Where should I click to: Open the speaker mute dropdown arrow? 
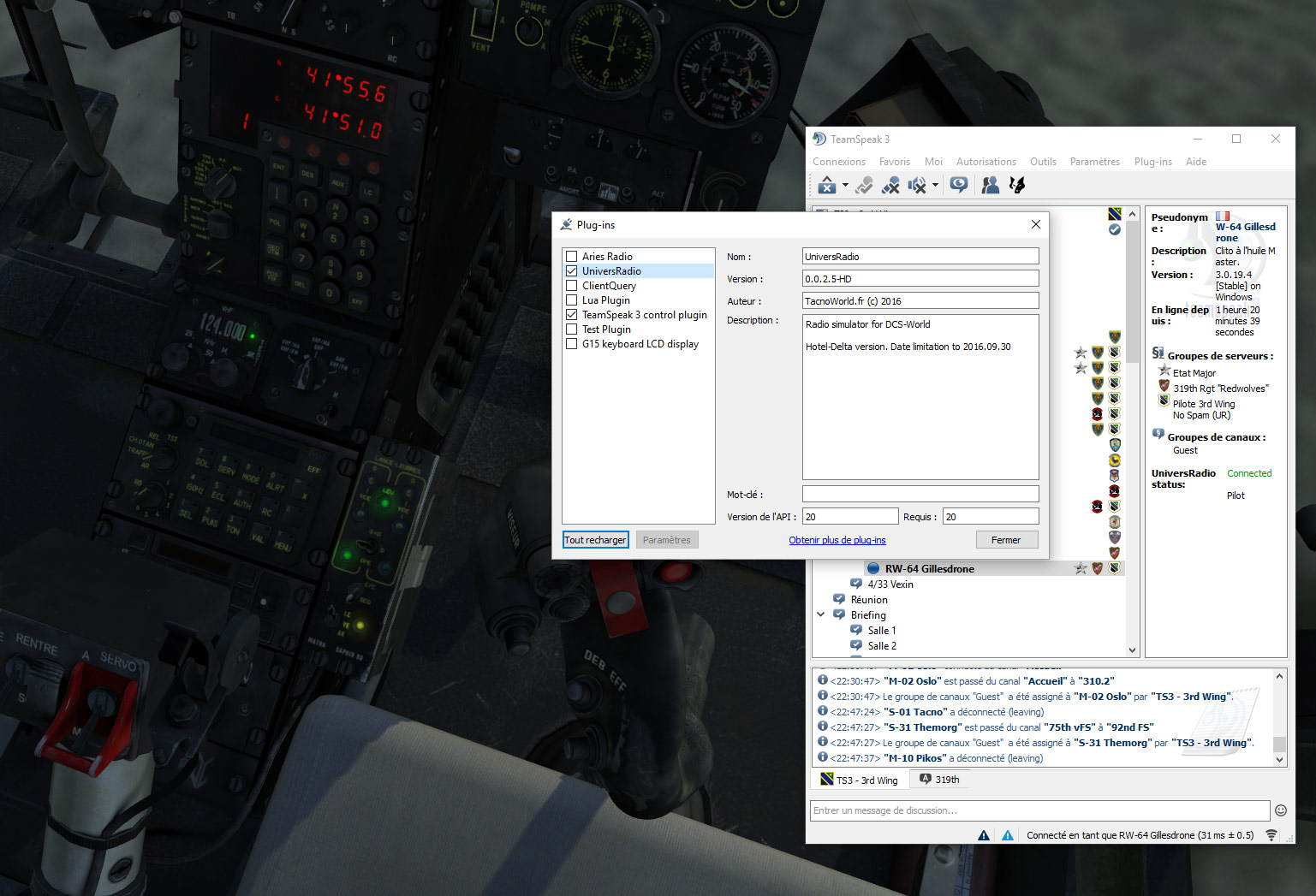(x=935, y=185)
